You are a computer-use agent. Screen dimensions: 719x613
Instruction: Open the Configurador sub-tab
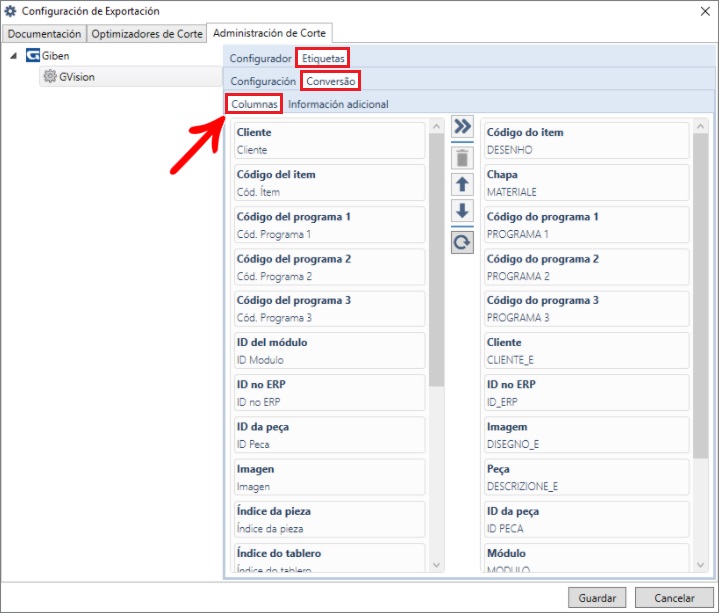260,58
